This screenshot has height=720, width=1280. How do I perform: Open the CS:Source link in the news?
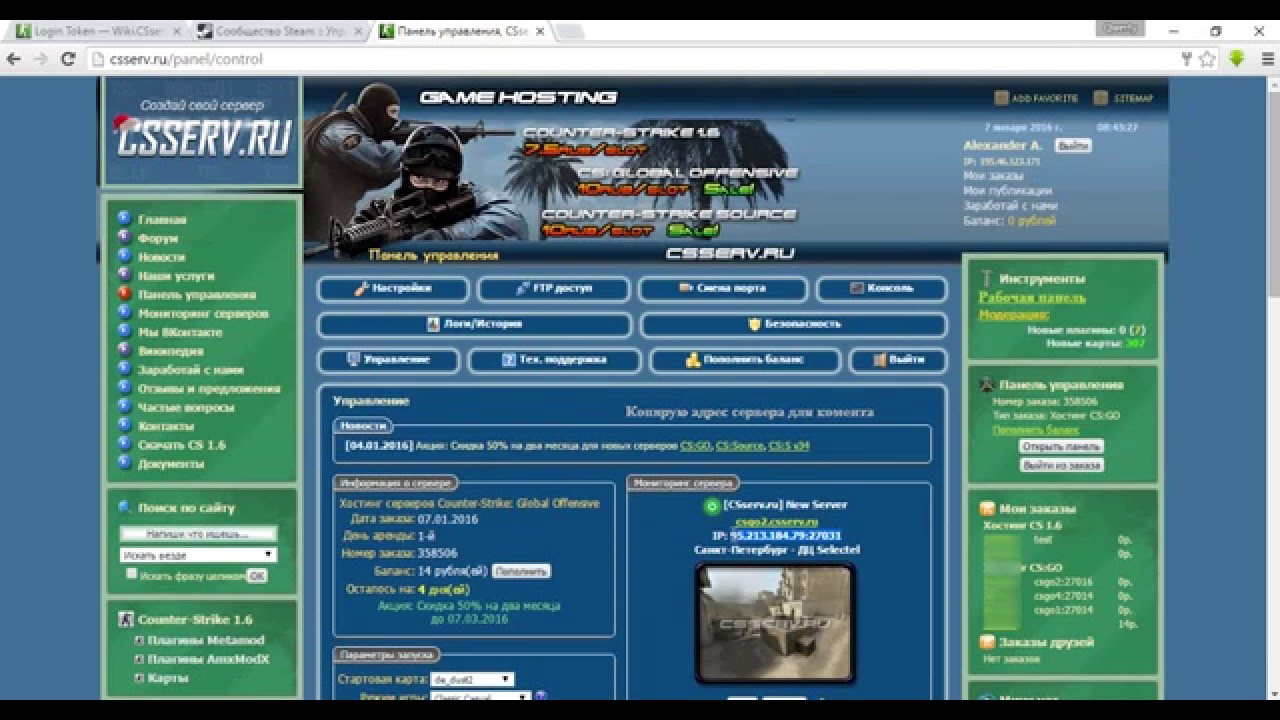coord(740,446)
